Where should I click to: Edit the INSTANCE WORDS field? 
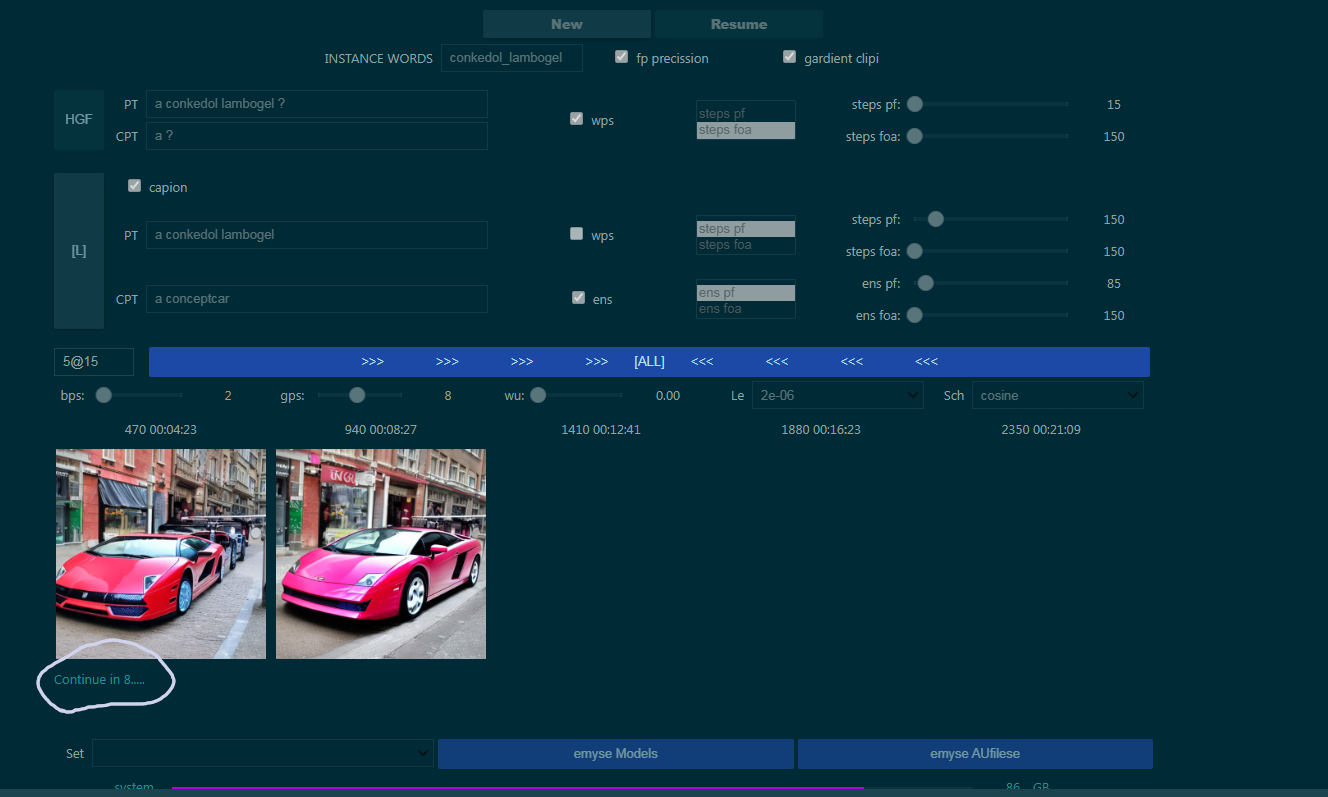(512, 58)
